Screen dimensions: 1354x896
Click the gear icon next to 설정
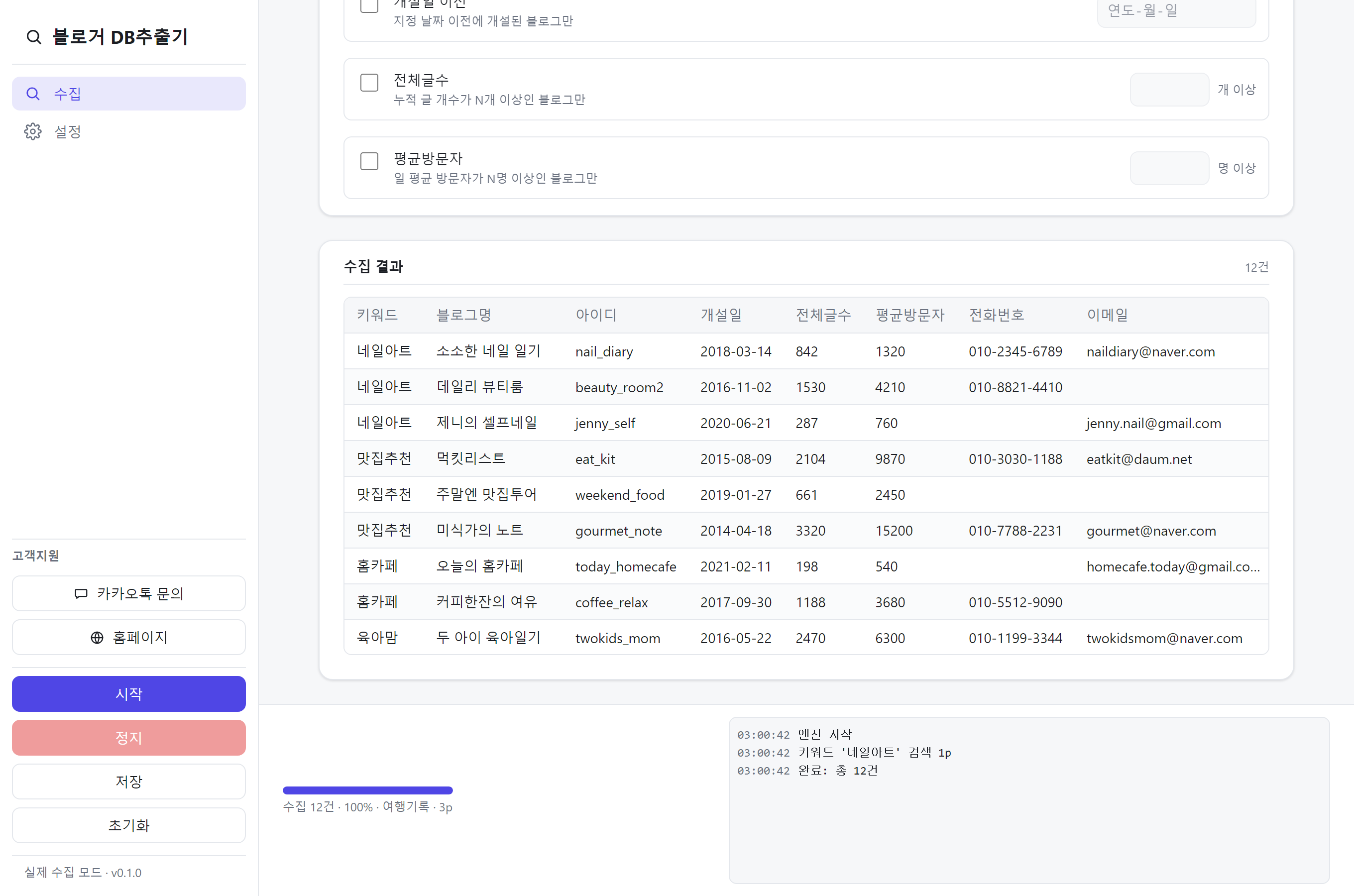(33, 131)
